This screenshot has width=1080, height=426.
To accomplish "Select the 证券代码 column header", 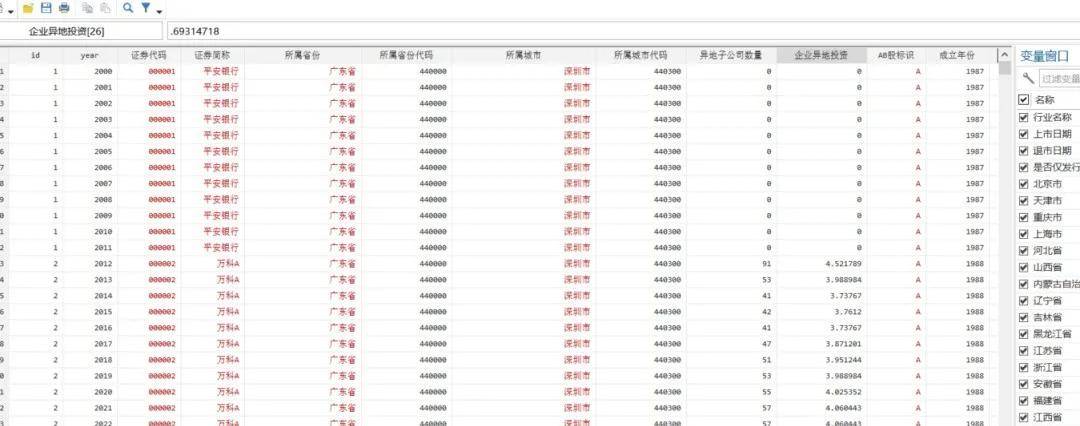I will tap(149, 55).
